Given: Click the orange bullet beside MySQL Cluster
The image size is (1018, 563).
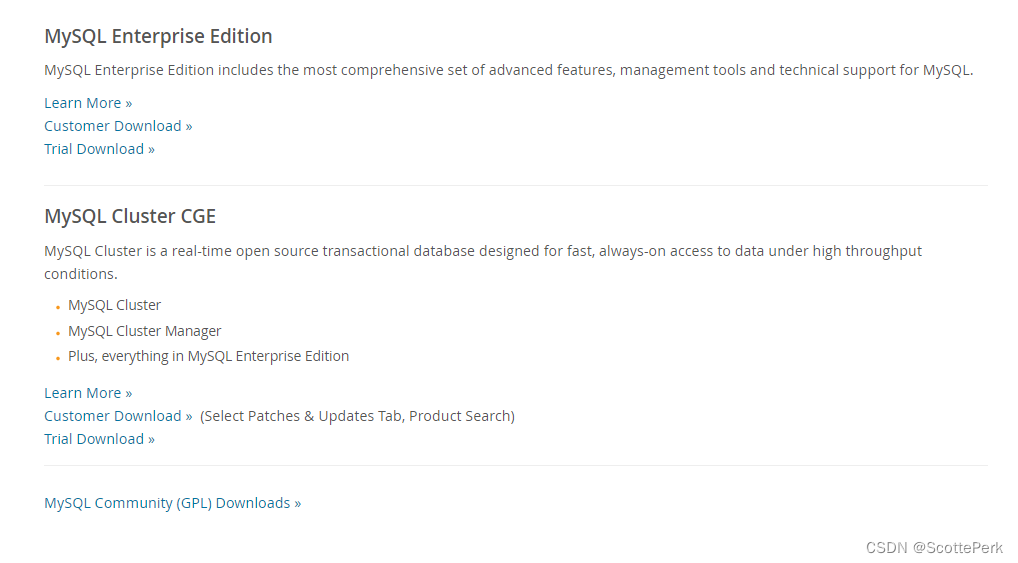Looking at the screenshot, I should pyautogui.click(x=58, y=307).
